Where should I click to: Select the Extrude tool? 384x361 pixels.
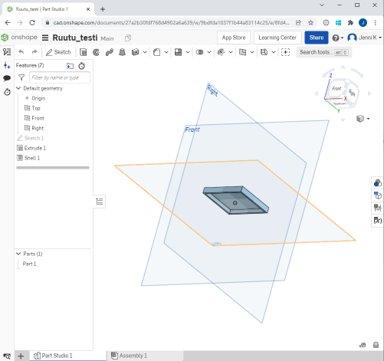click(x=83, y=52)
